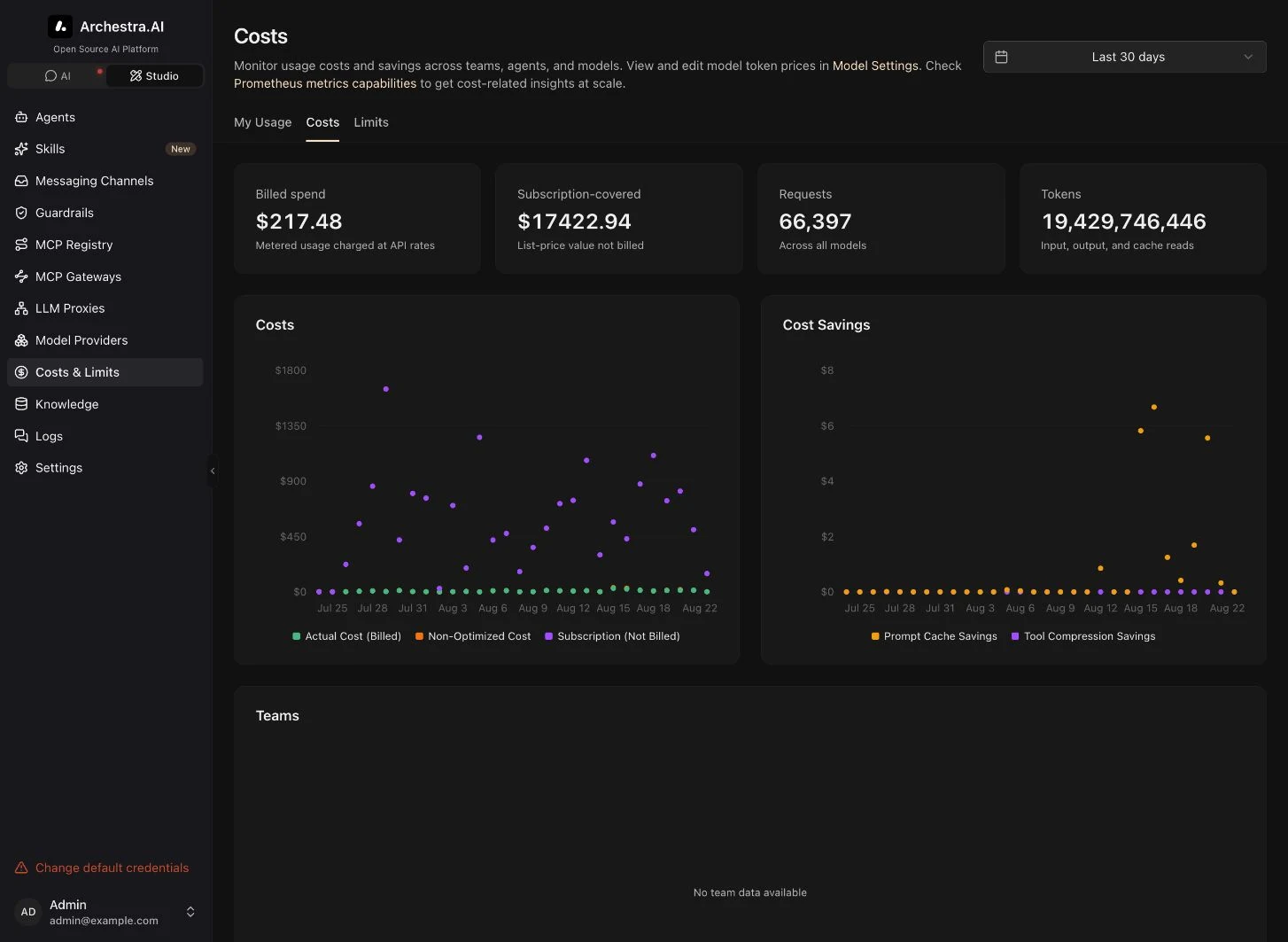Click the Logs icon in sidebar
The width and height of the screenshot is (1288, 942).
[x=21, y=436]
